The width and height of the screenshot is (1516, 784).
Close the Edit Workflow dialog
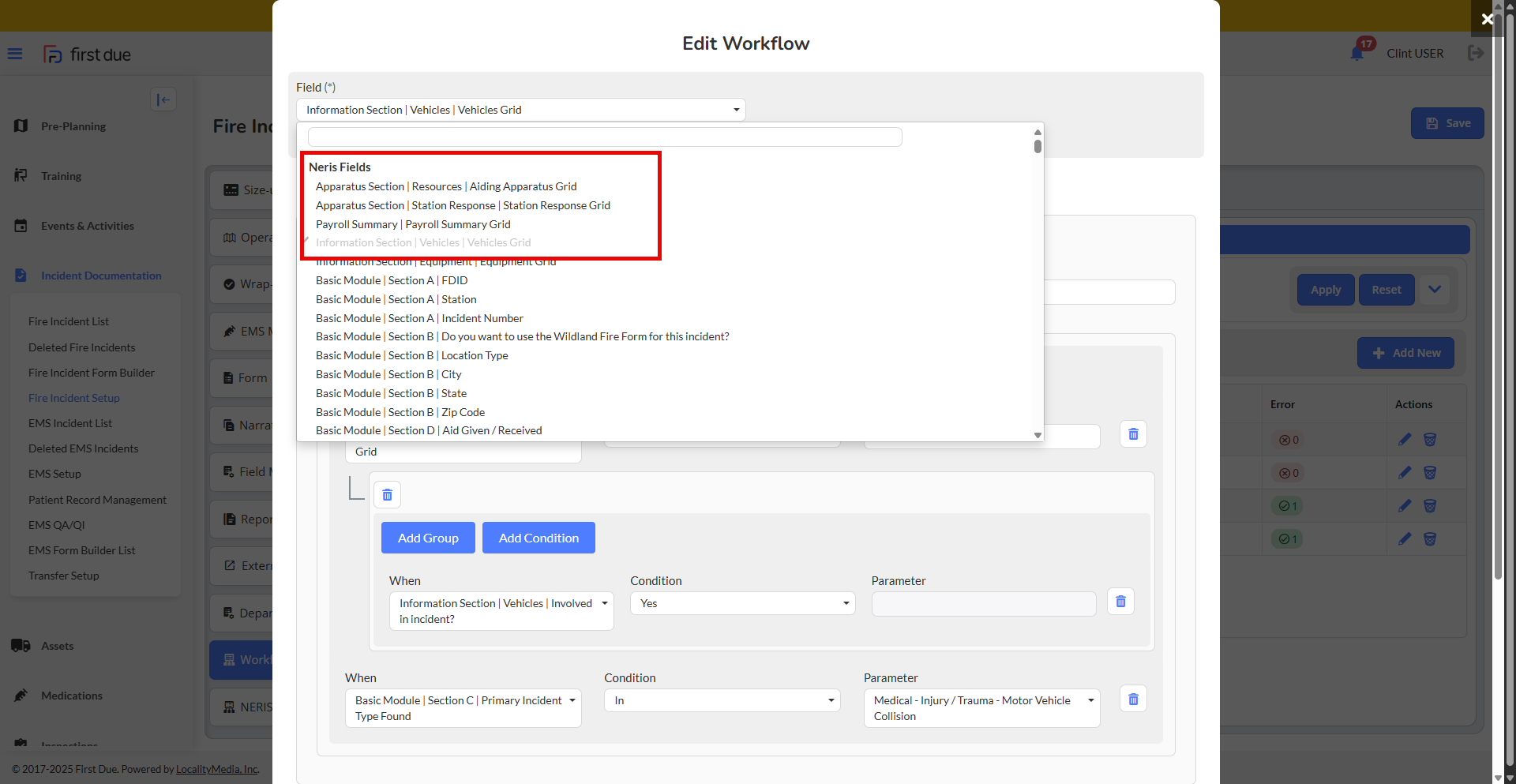1487,19
